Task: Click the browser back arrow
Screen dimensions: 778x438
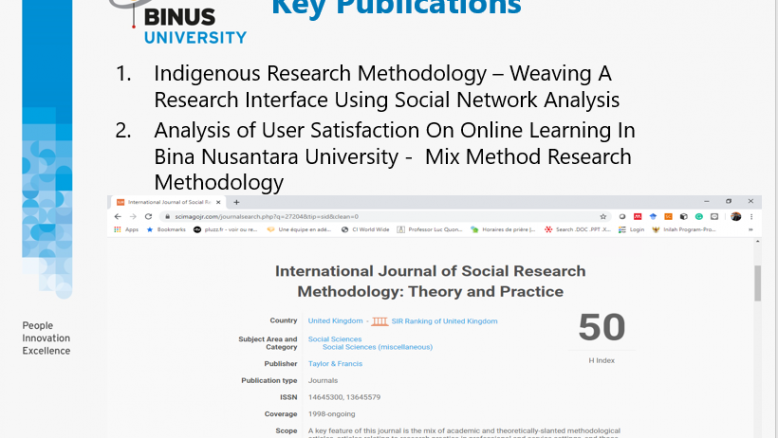Action: (x=118, y=216)
